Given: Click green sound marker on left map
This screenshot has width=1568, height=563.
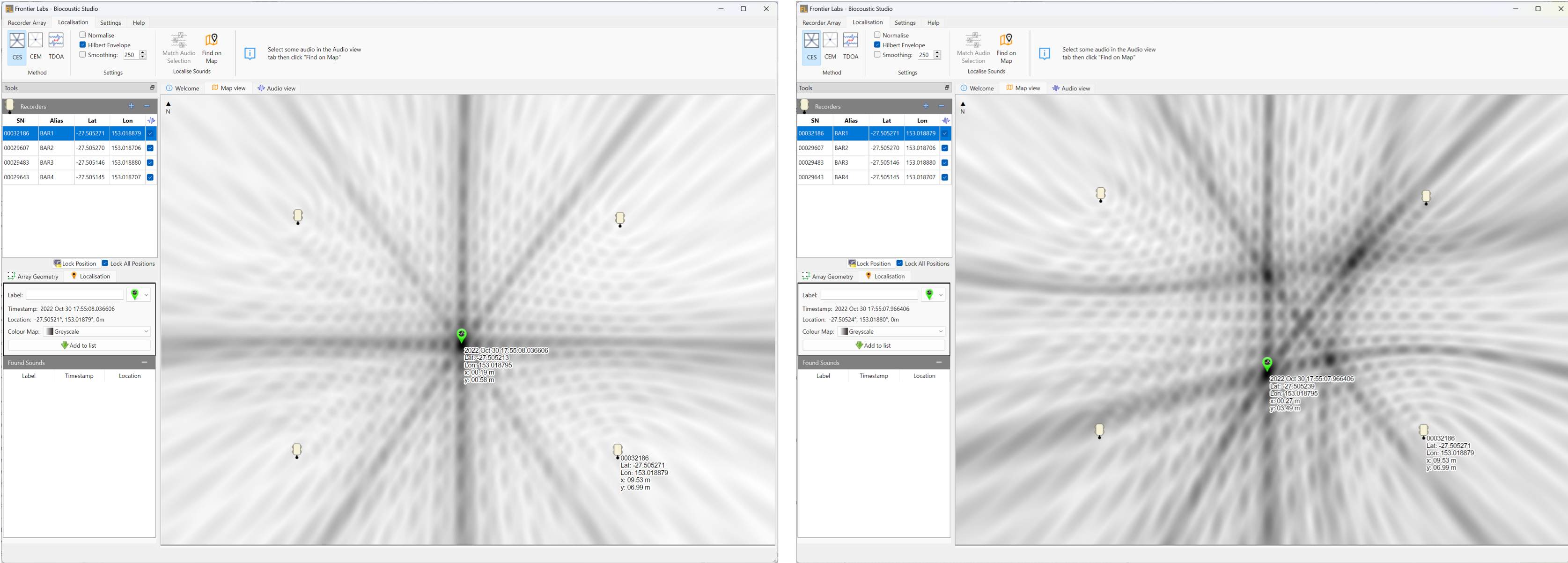Looking at the screenshot, I should coord(461,336).
